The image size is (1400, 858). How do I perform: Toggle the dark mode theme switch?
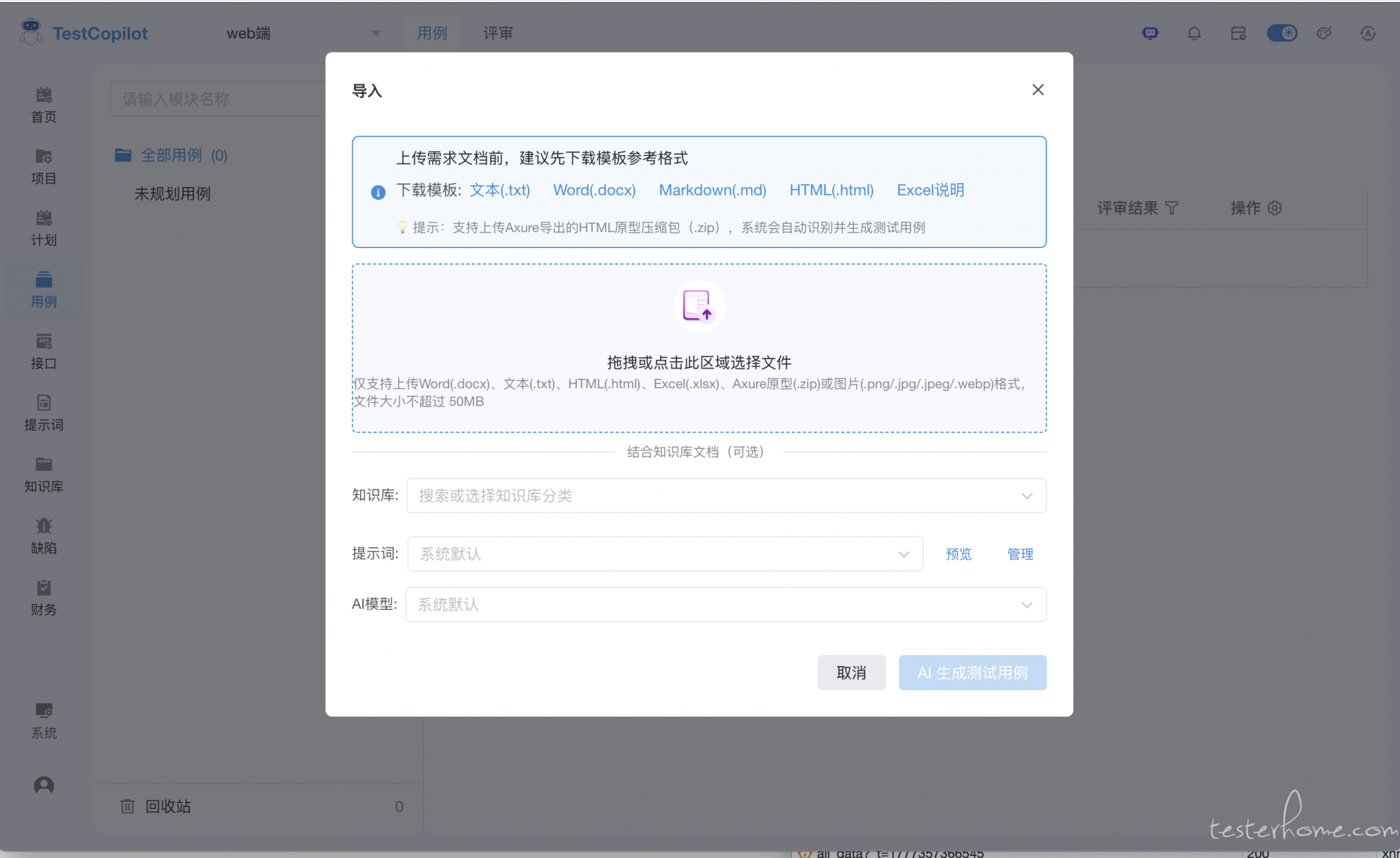coord(1281,34)
